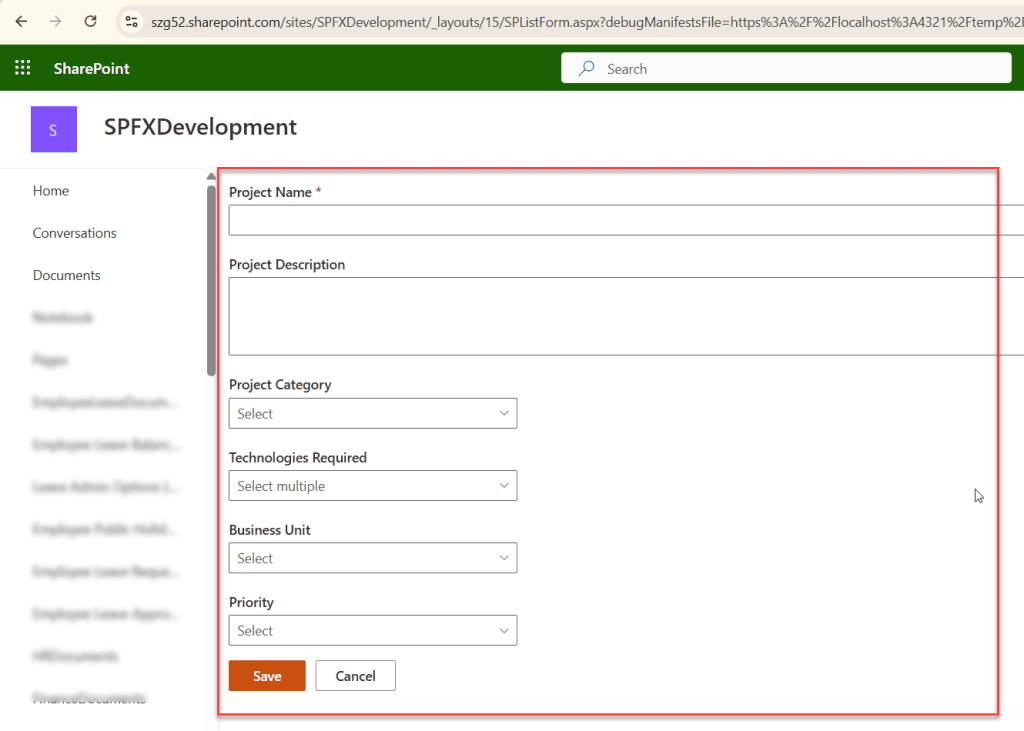The image size is (1024, 731).
Task: Focus the SharePoint Search box
Action: (786, 68)
